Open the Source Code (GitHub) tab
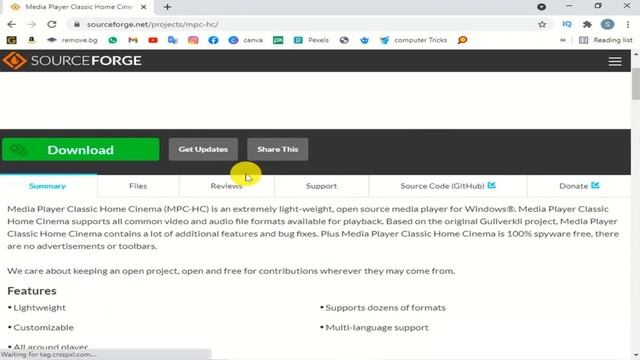 pos(448,186)
